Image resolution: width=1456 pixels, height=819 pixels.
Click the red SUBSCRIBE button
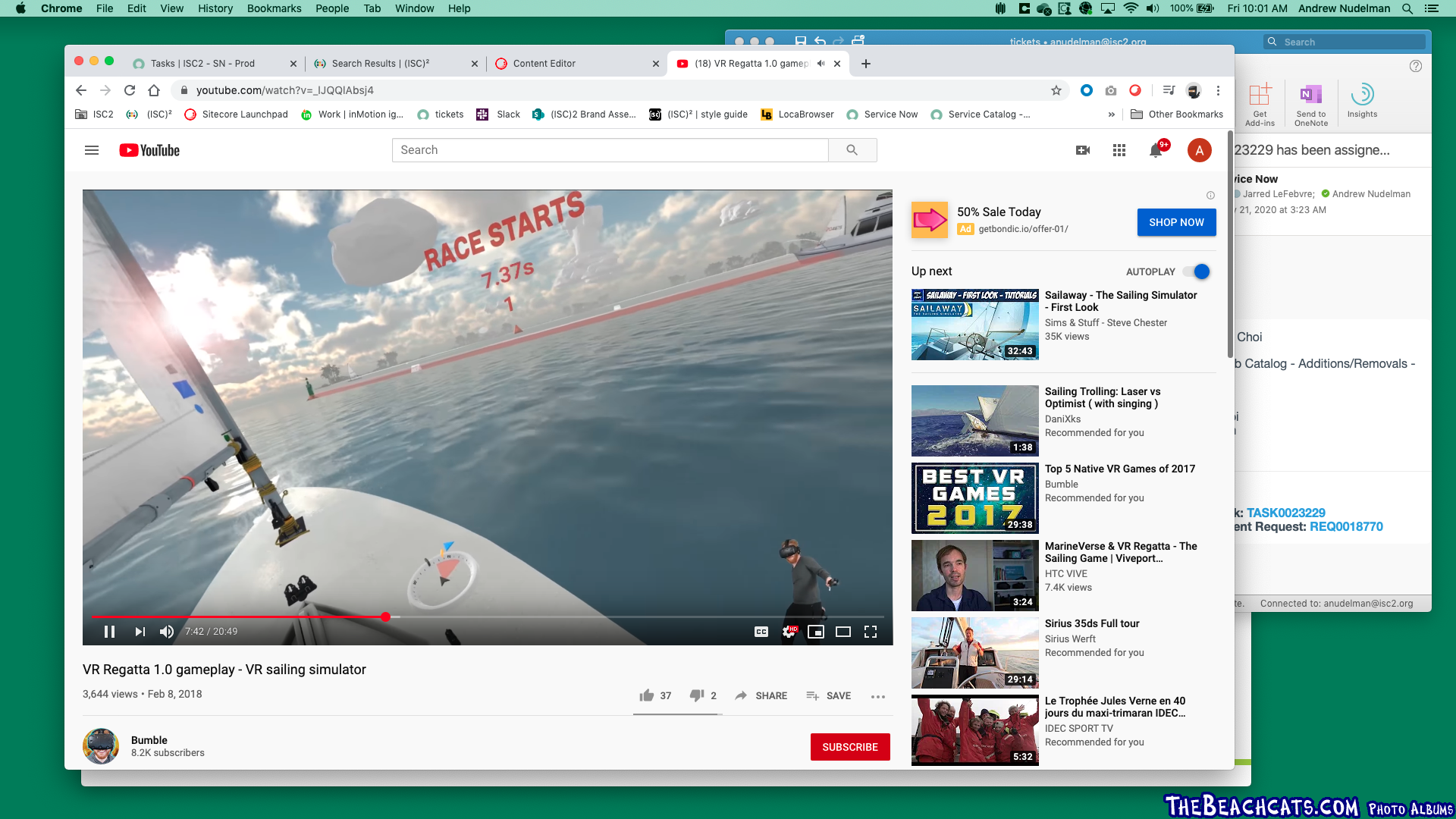point(850,747)
